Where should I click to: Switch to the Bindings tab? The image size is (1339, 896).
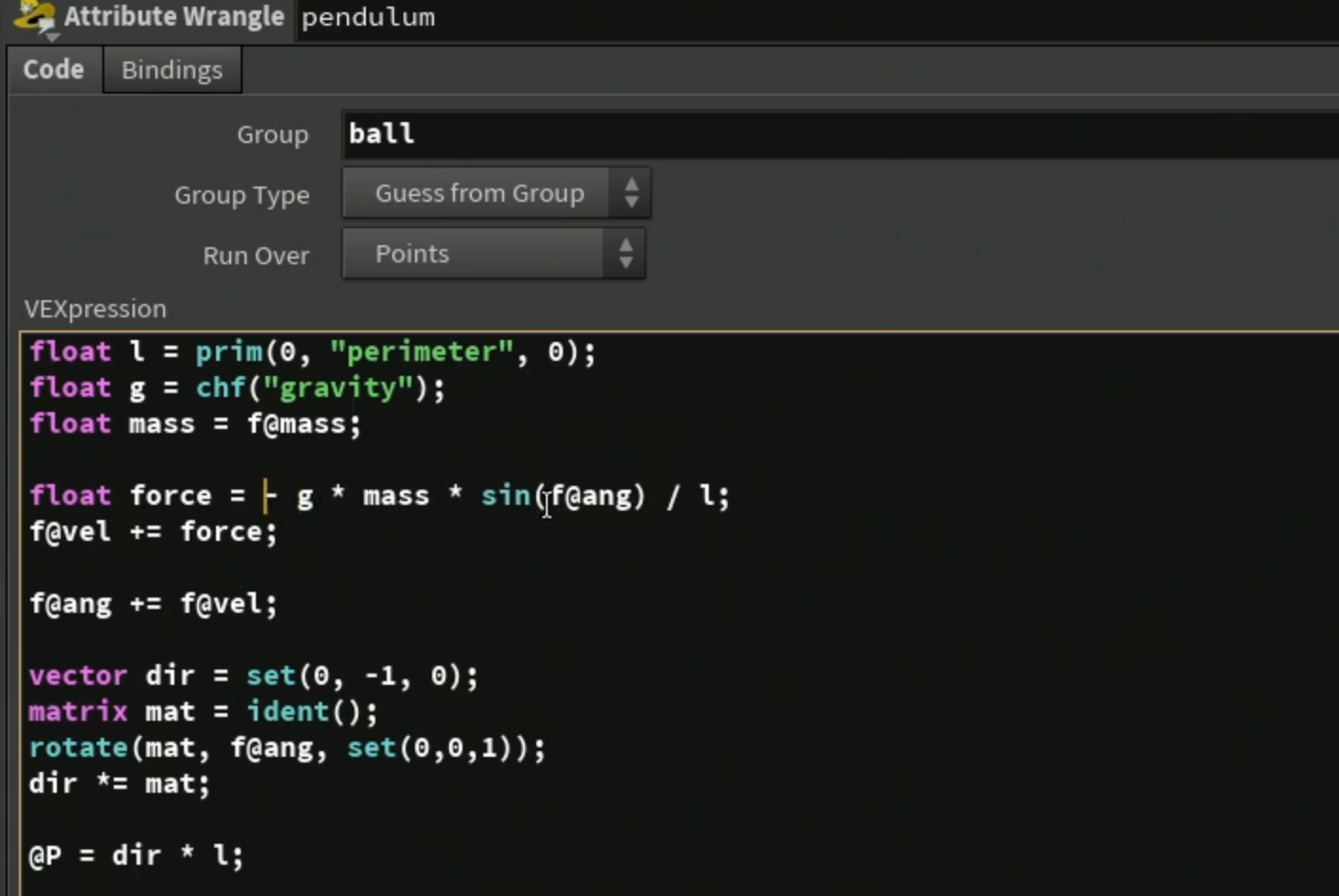172,70
